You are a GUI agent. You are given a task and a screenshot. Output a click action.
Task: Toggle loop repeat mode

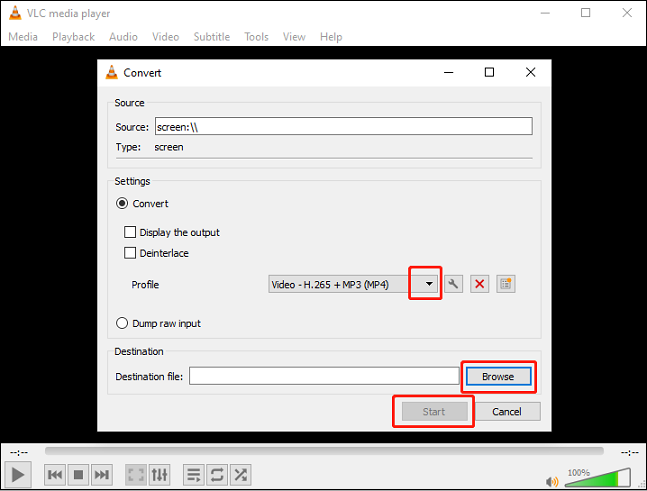click(x=217, y=474)
